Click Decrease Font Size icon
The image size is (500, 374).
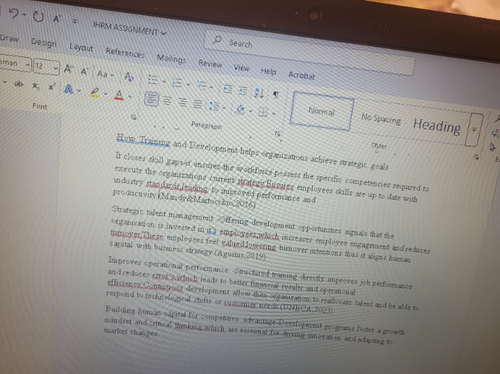[84, 71]
